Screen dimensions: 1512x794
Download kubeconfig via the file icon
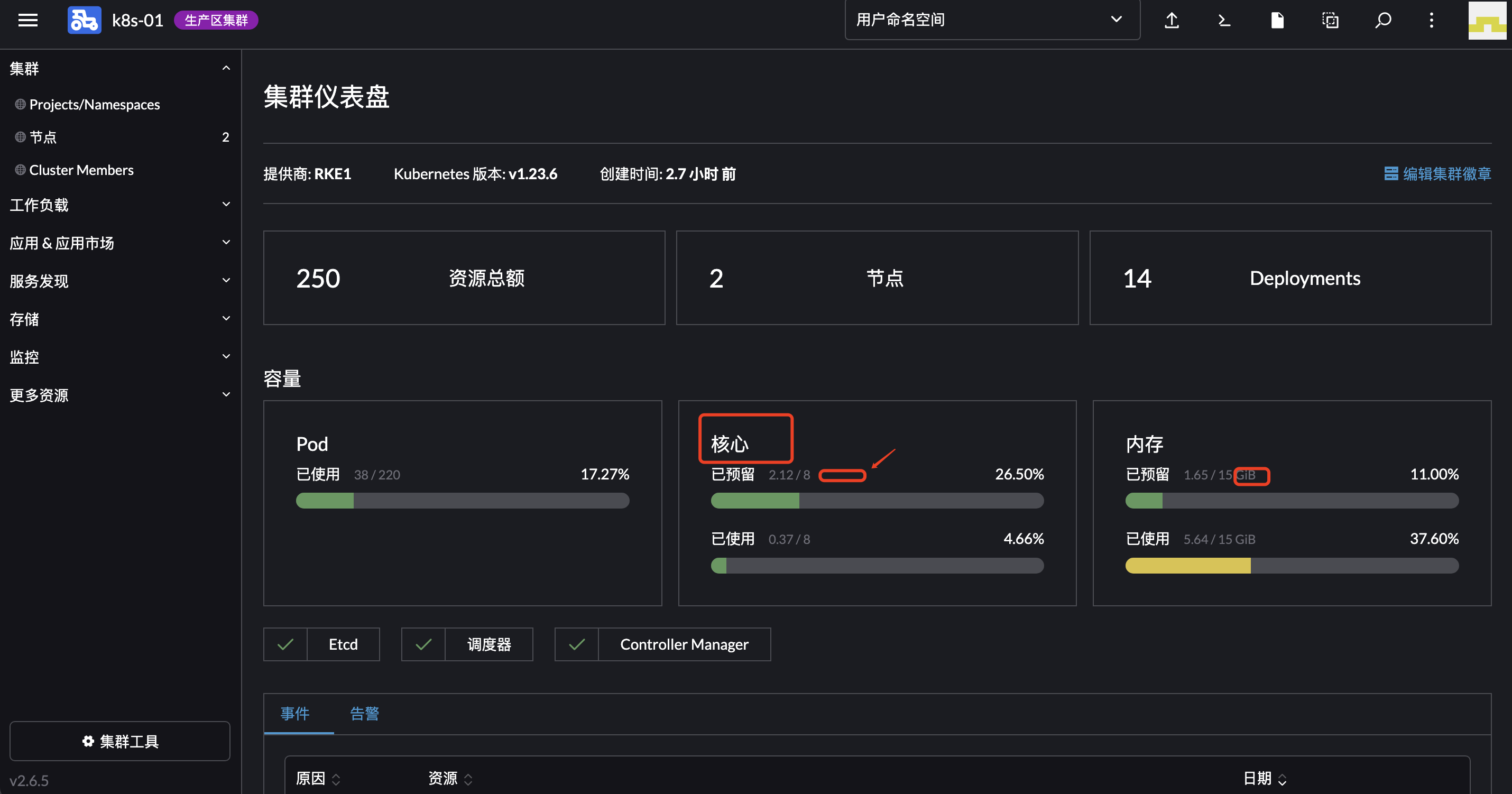[1277, 20]
